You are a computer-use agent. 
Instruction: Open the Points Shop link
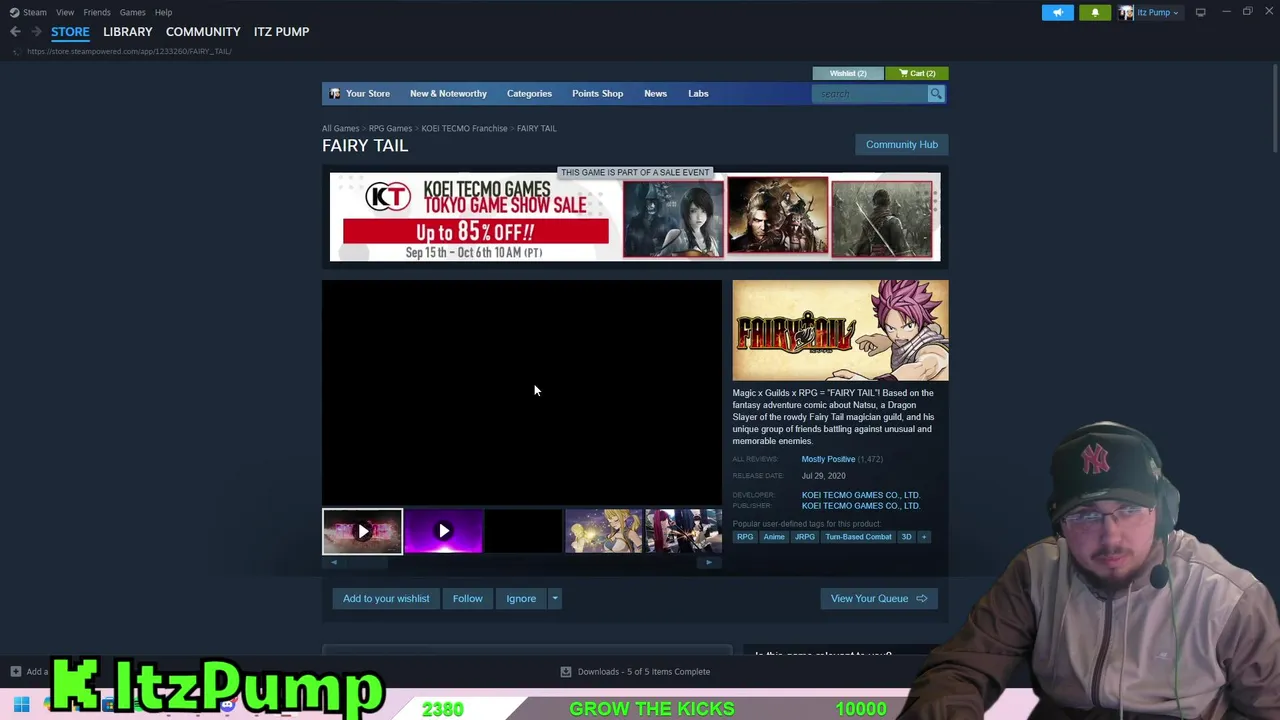(x=597, y=94)
